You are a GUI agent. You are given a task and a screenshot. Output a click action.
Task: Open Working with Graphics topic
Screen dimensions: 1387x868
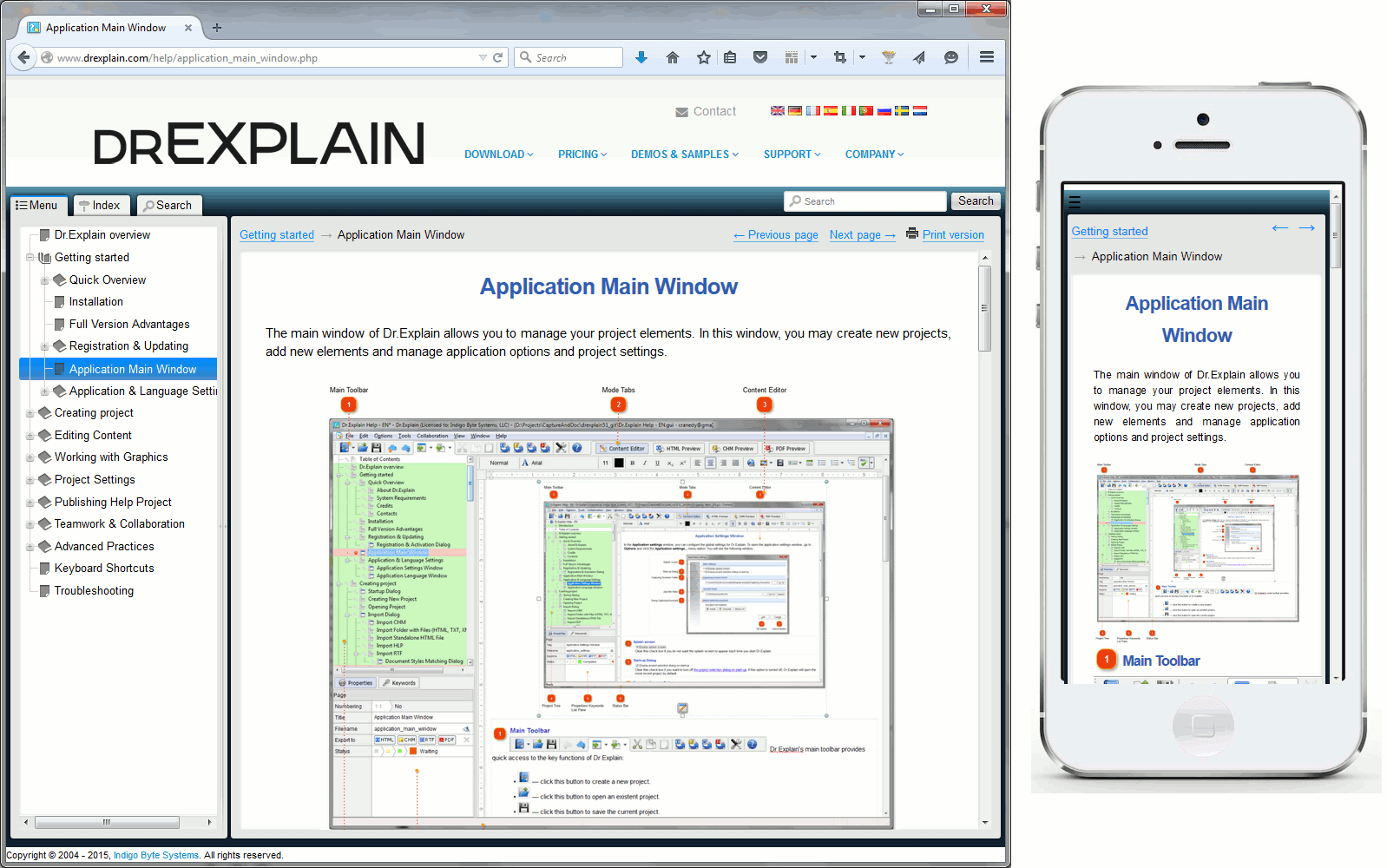111,457
